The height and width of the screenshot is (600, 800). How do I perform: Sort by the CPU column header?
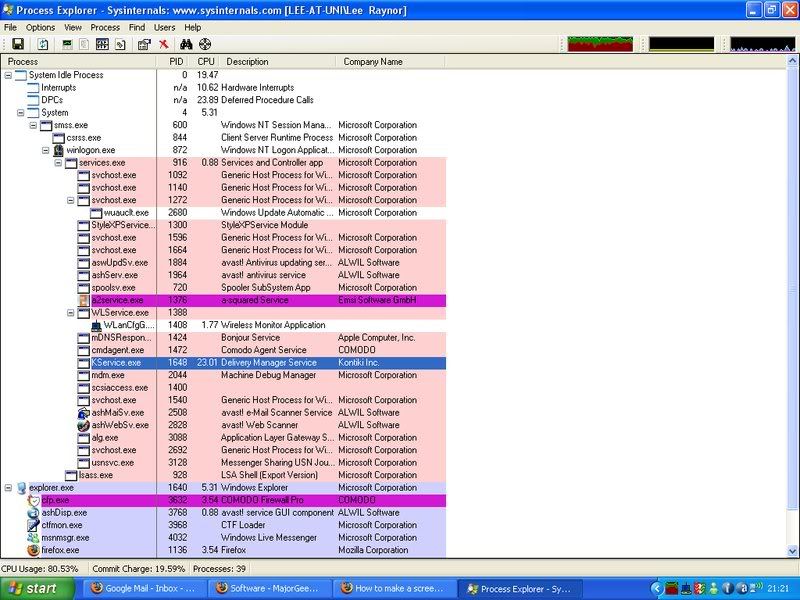coord(206,62)
